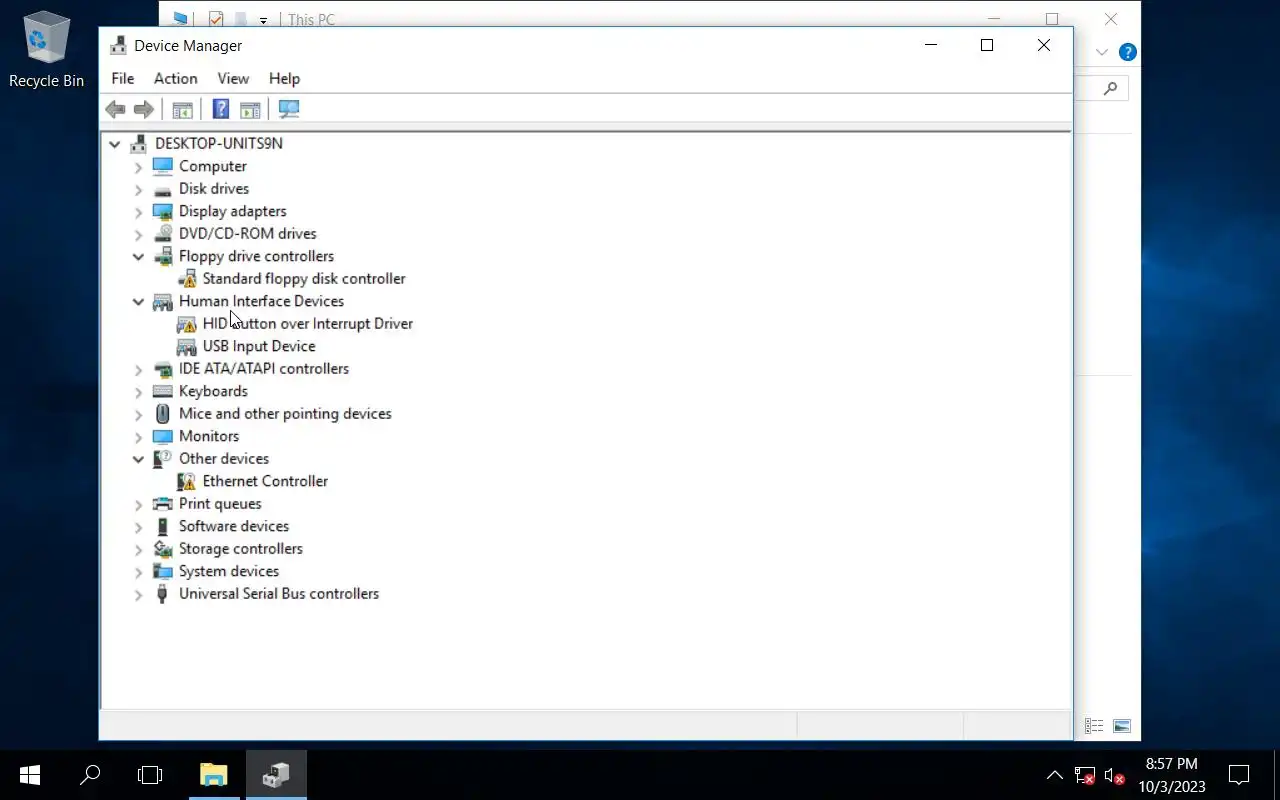Open the network status tray icon

[1085, 775]
